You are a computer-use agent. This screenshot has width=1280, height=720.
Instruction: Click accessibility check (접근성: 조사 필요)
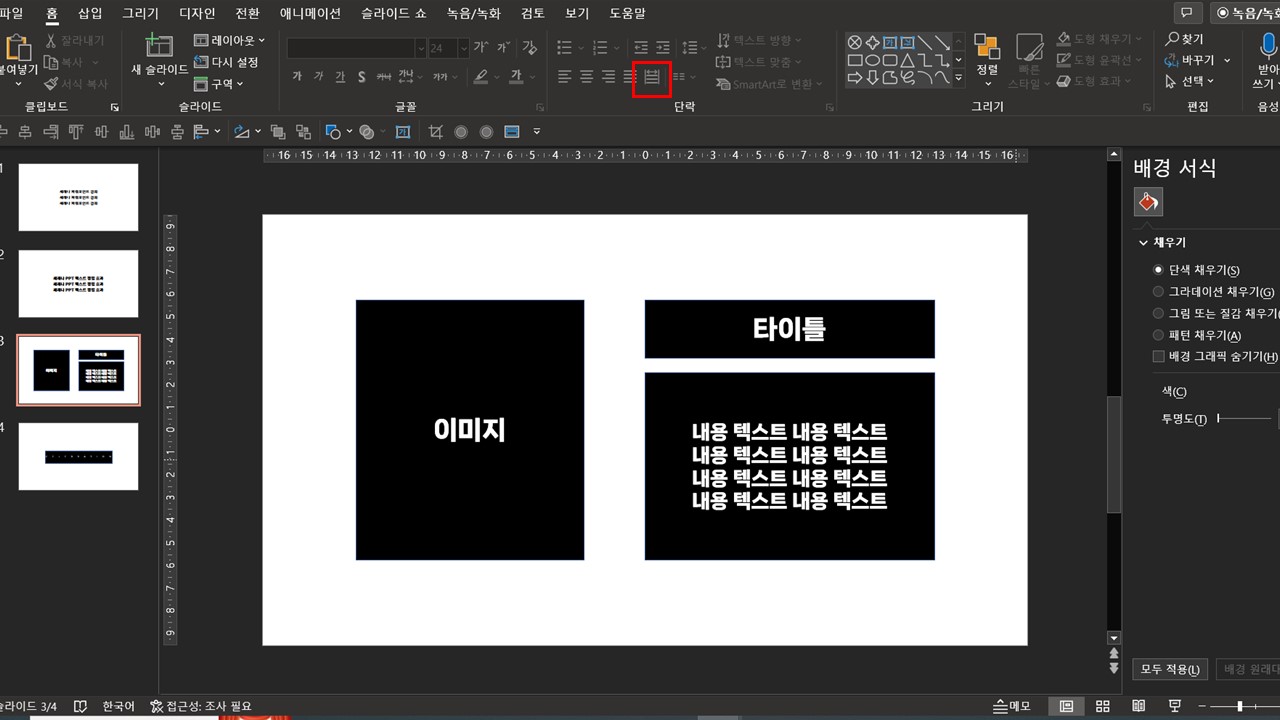(x=201, y=706)
